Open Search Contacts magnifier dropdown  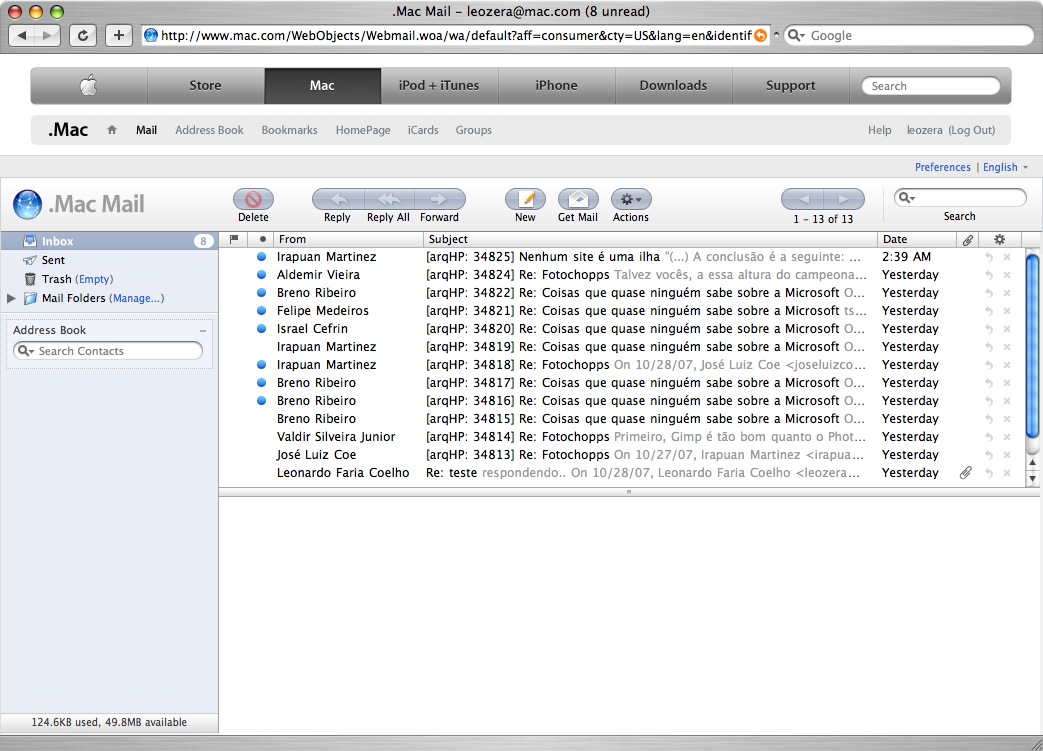point(26,351)
